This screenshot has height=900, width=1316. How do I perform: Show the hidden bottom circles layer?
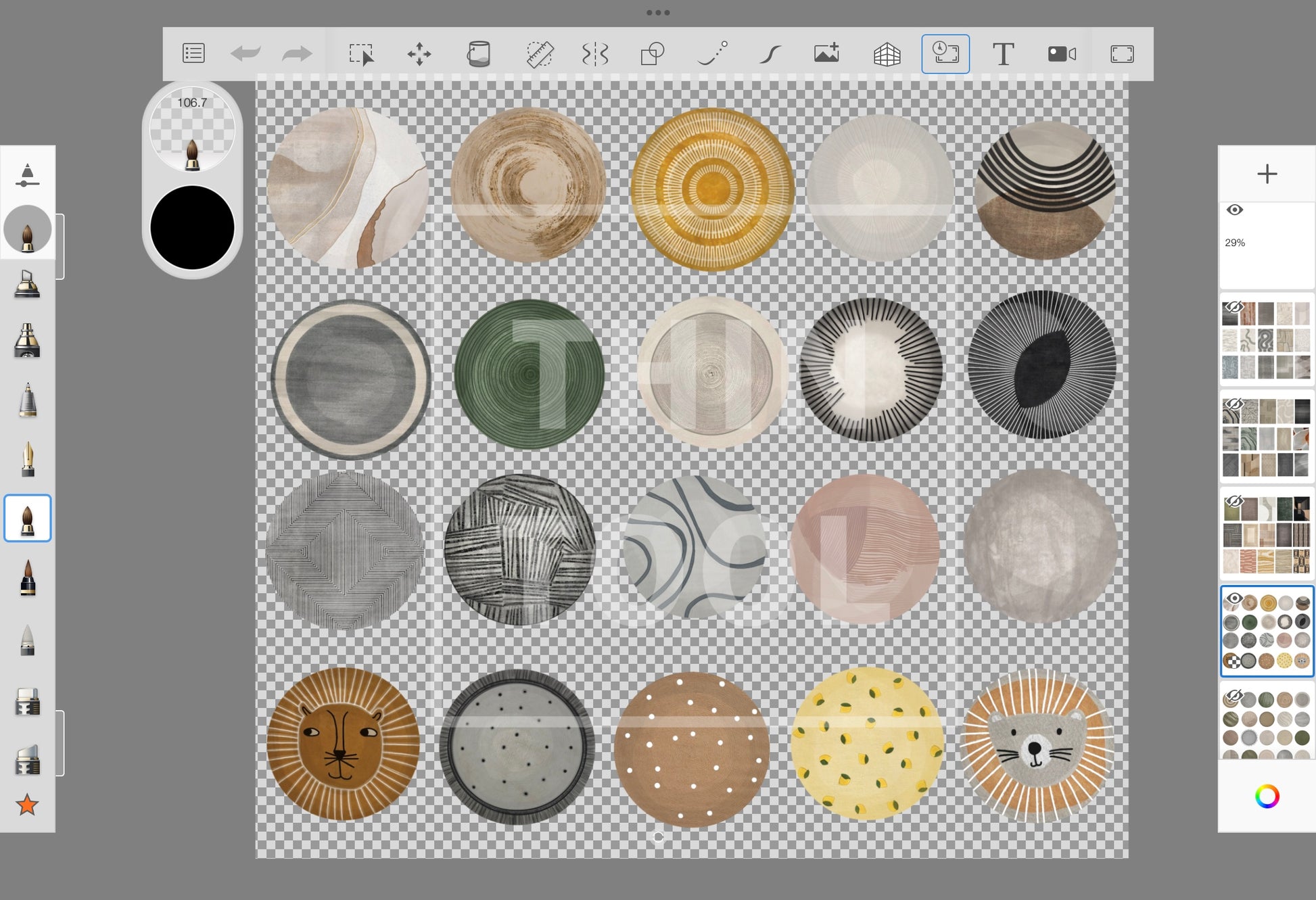tap(1234, 696)
